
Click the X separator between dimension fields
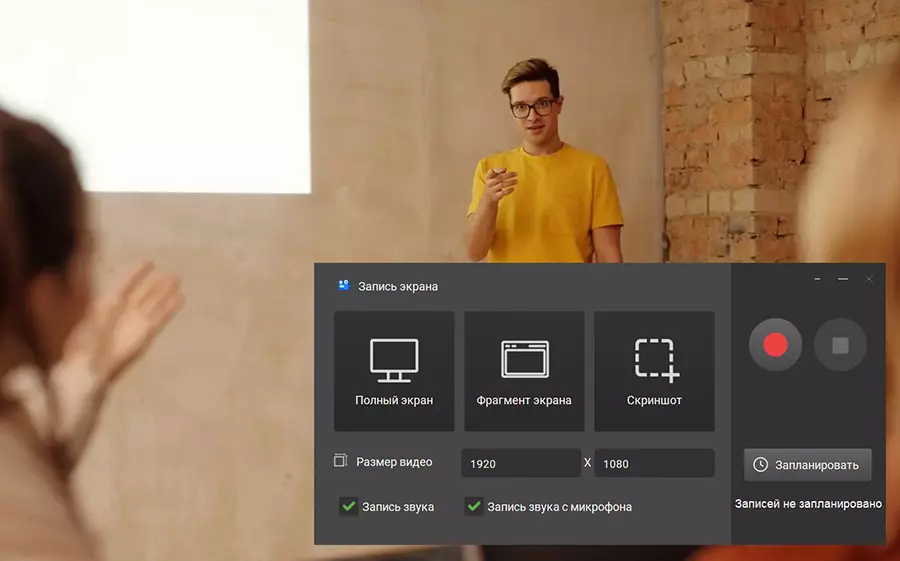(x=588, y=463)
